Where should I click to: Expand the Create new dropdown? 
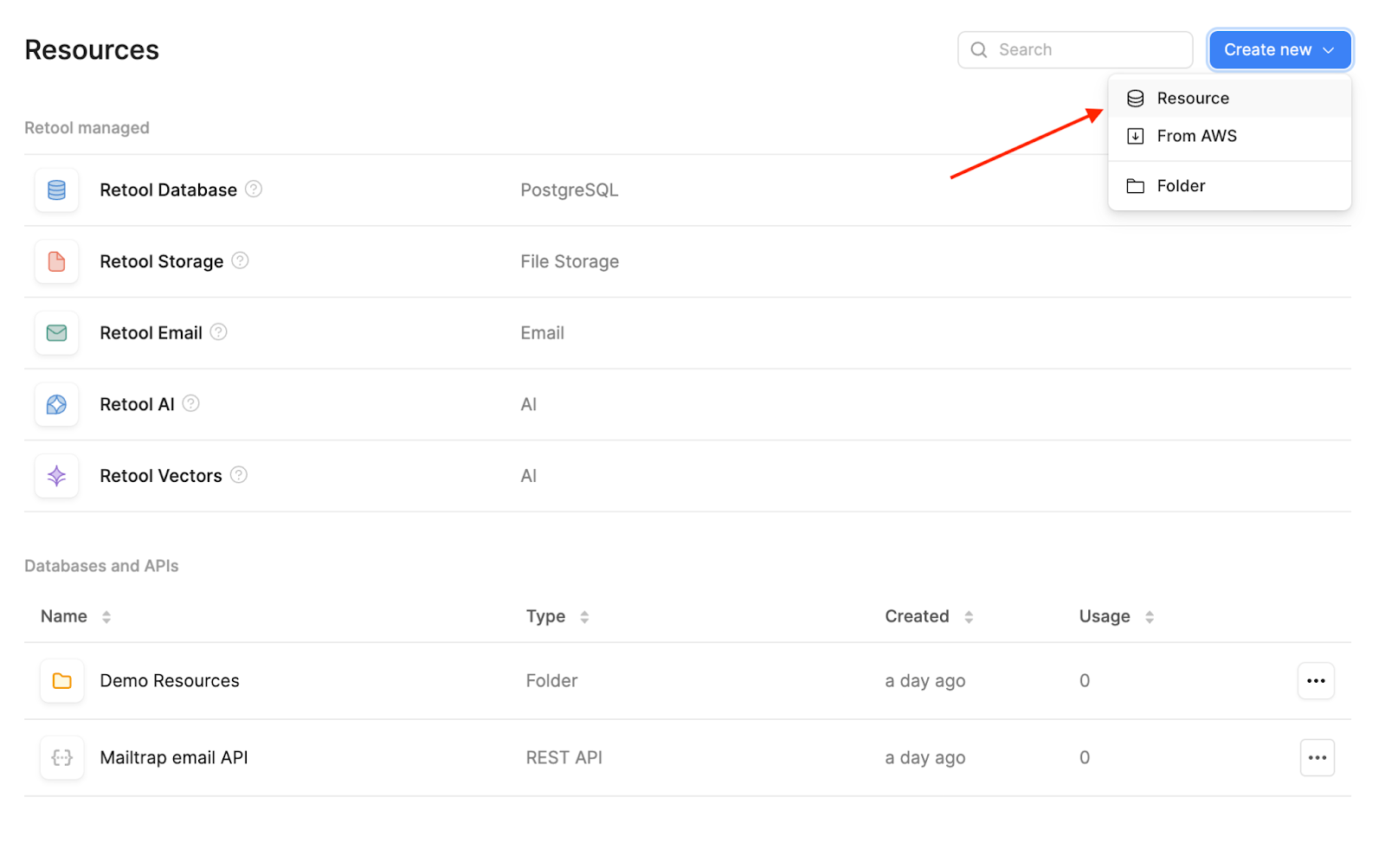(x=1328, y=49)
